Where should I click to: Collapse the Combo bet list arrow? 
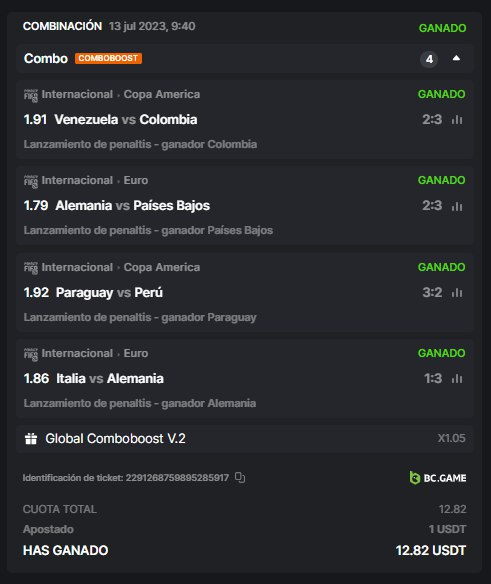456,58
